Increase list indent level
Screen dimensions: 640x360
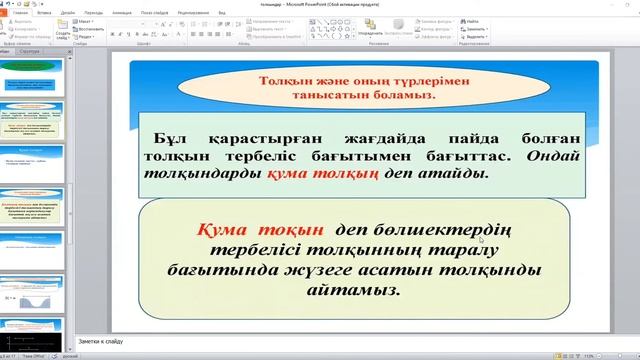[228, 24]
